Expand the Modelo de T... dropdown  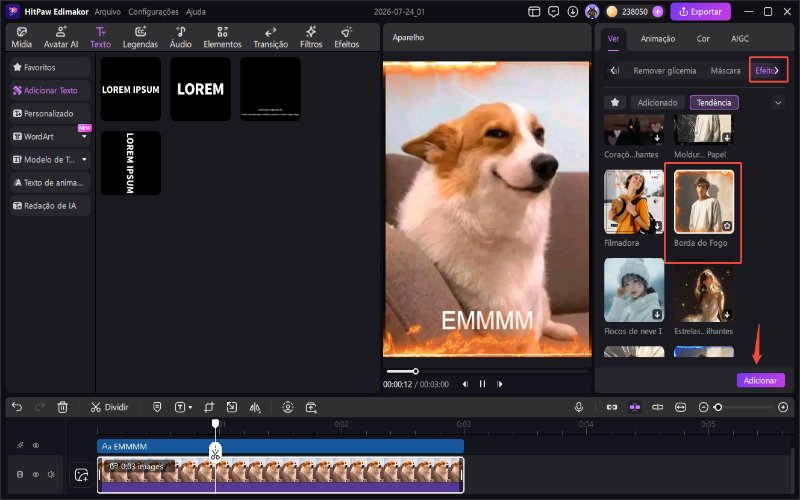84,160
